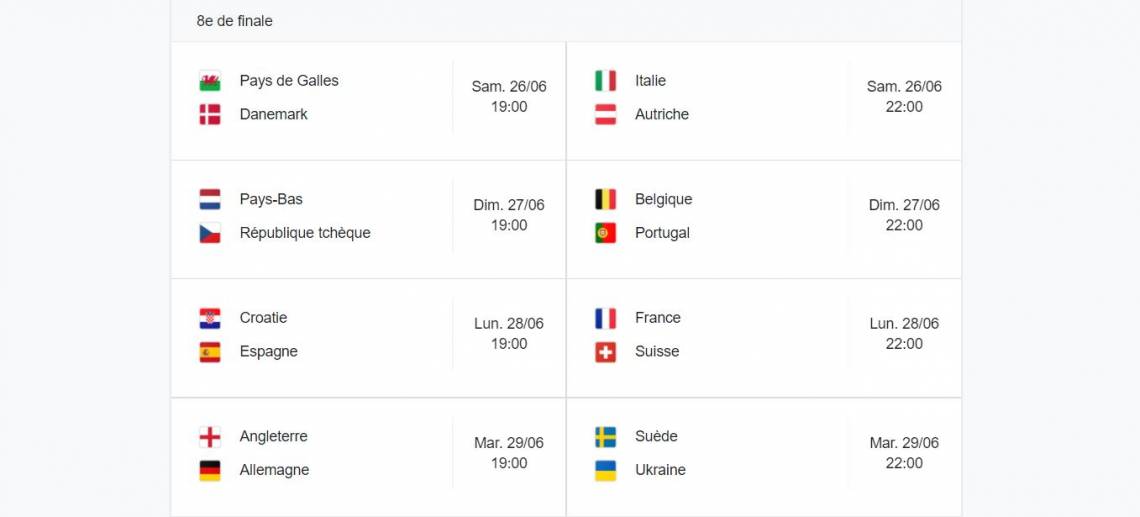Open the France team link
Screen dimensions: 1140x517
(x=657, y=318)
